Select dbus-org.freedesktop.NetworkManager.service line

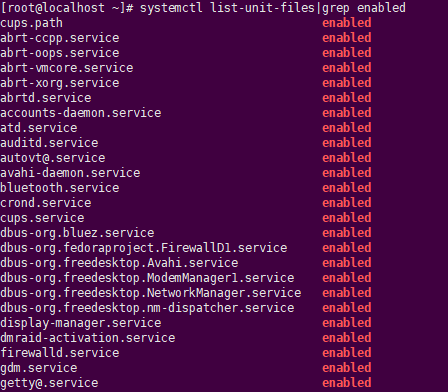151,293
